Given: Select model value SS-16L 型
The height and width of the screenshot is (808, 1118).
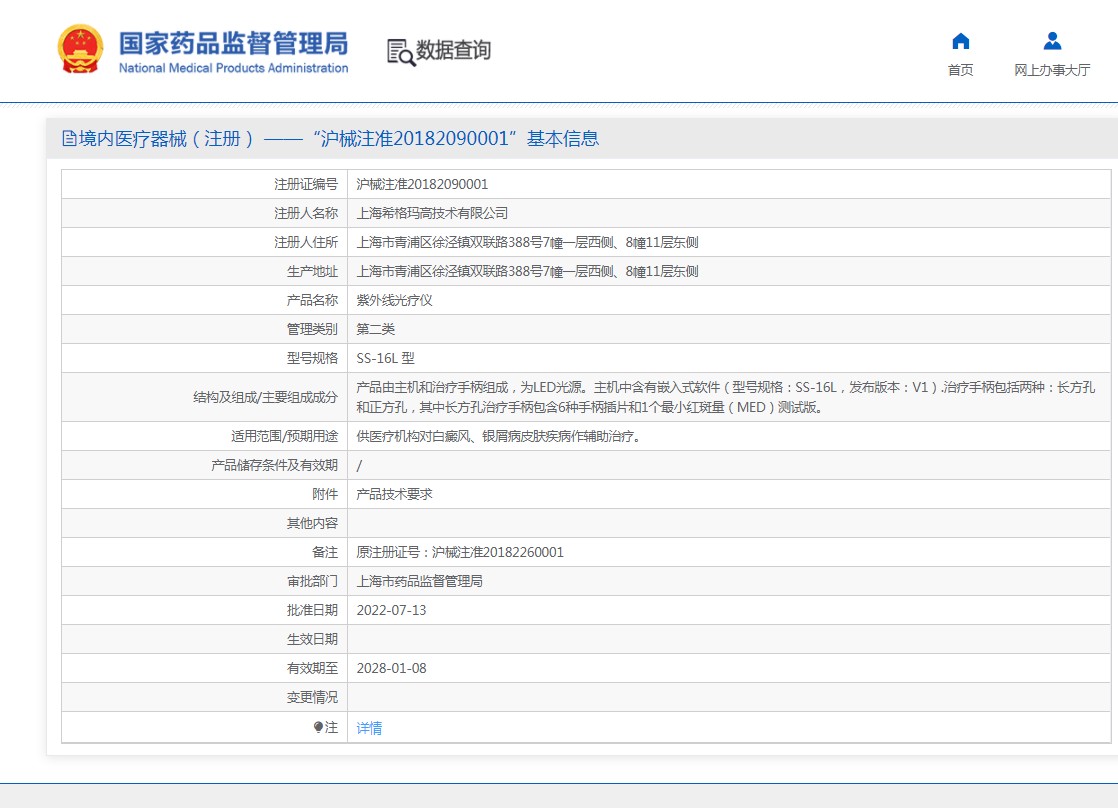Looking at the screenshot, I should [x=385, y=359].
